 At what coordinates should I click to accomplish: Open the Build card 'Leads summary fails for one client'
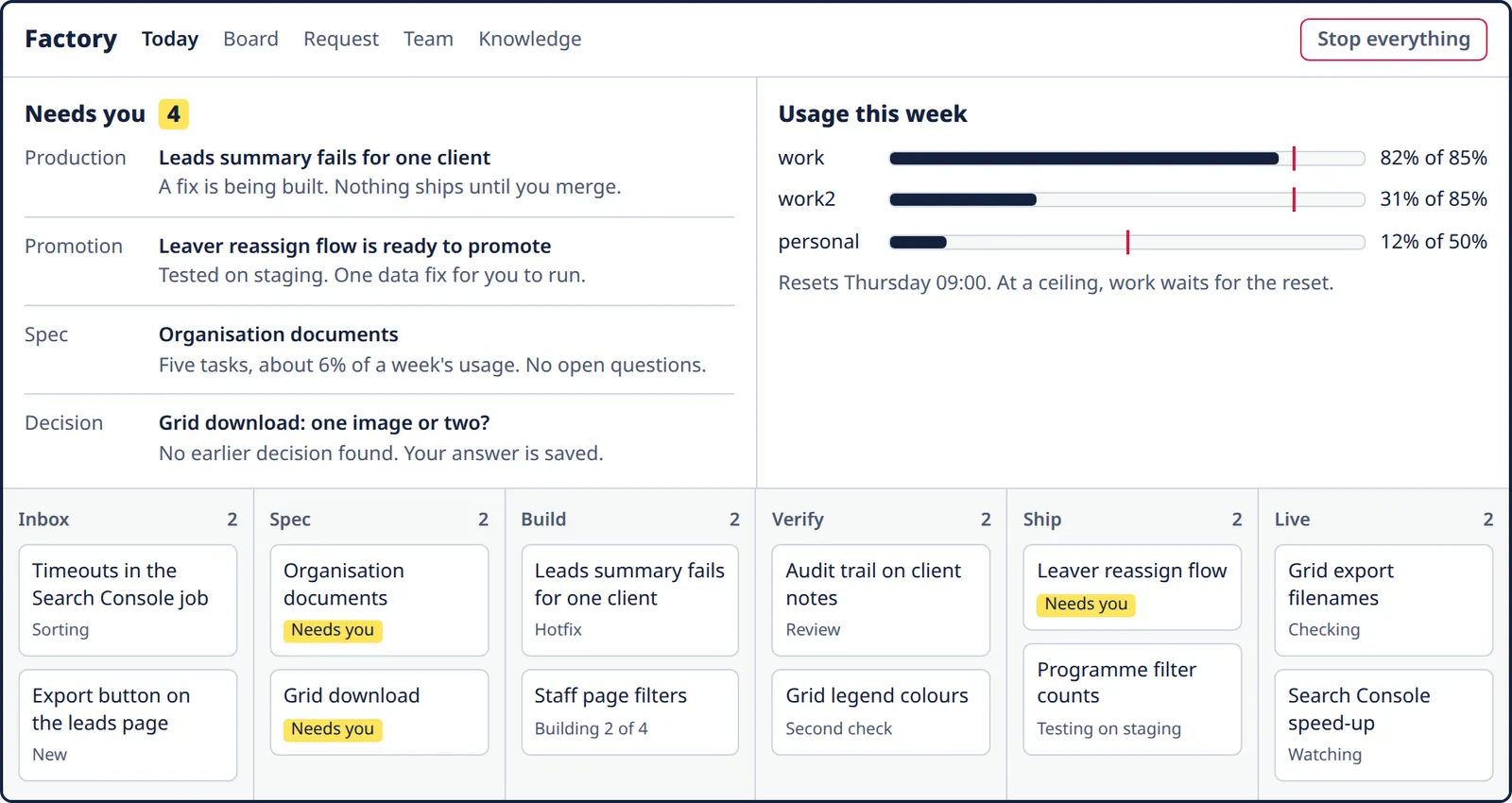click(629, 600)
